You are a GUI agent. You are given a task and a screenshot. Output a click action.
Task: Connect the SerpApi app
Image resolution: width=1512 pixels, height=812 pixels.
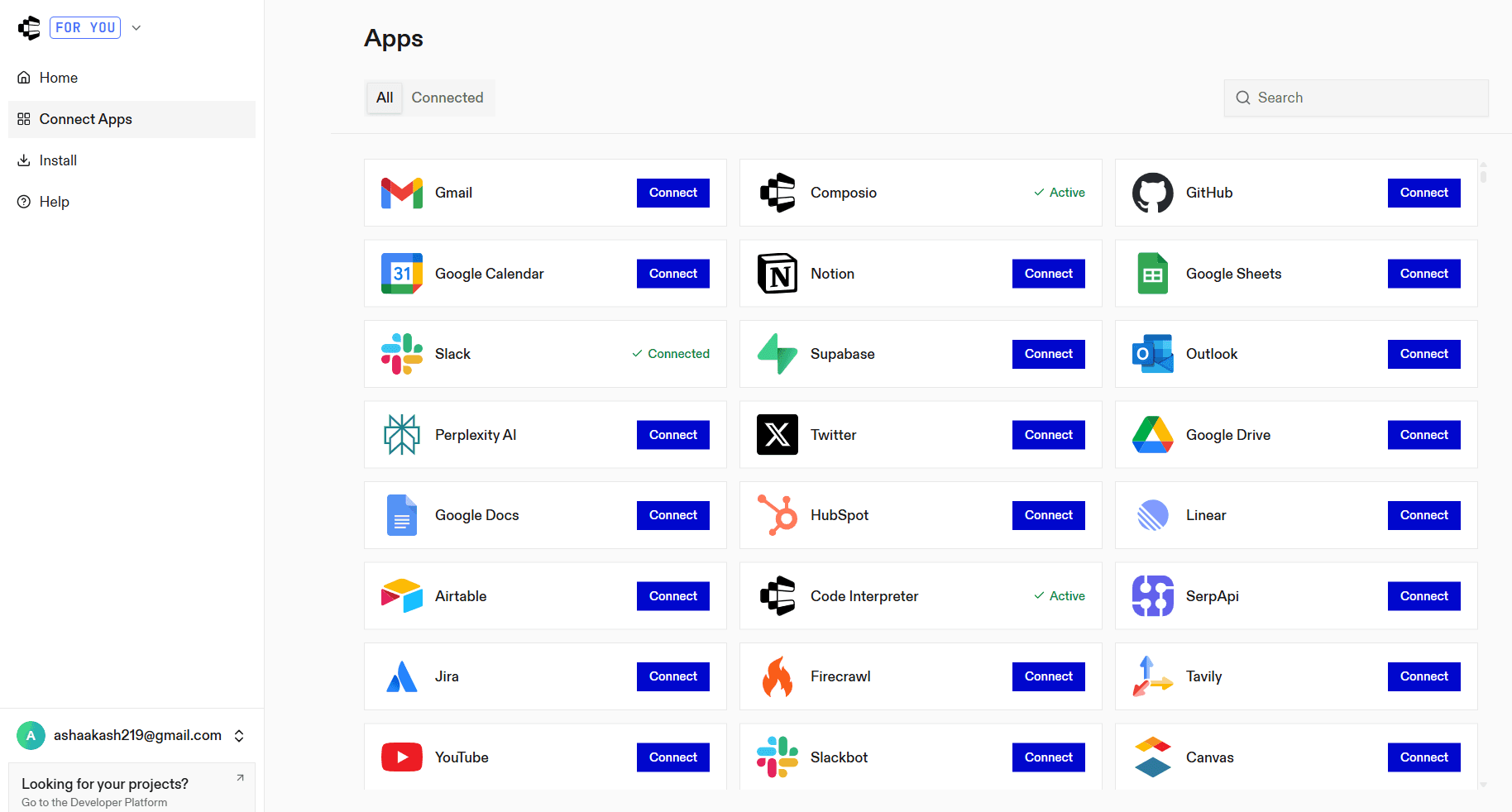tap(1424, 596)
